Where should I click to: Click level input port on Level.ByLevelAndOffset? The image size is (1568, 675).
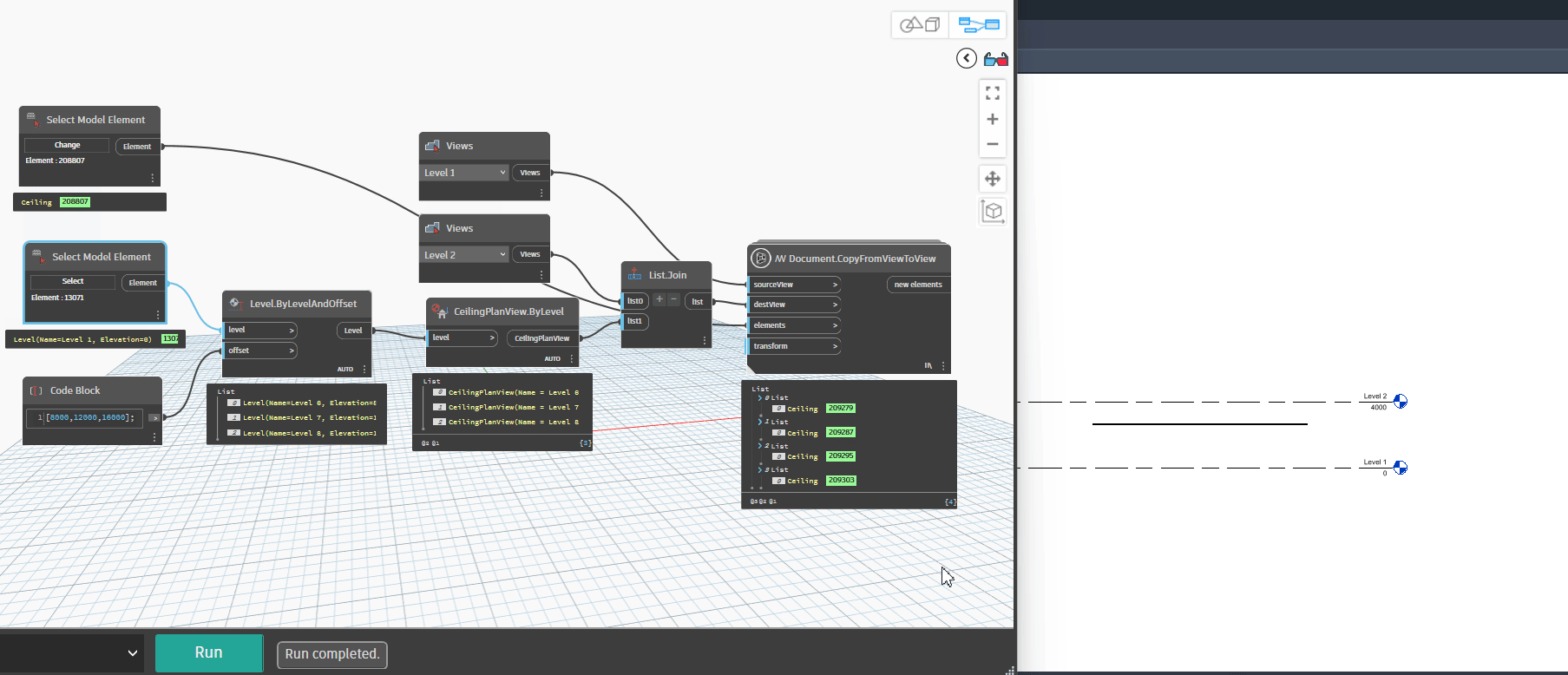(x=260, y=330)
